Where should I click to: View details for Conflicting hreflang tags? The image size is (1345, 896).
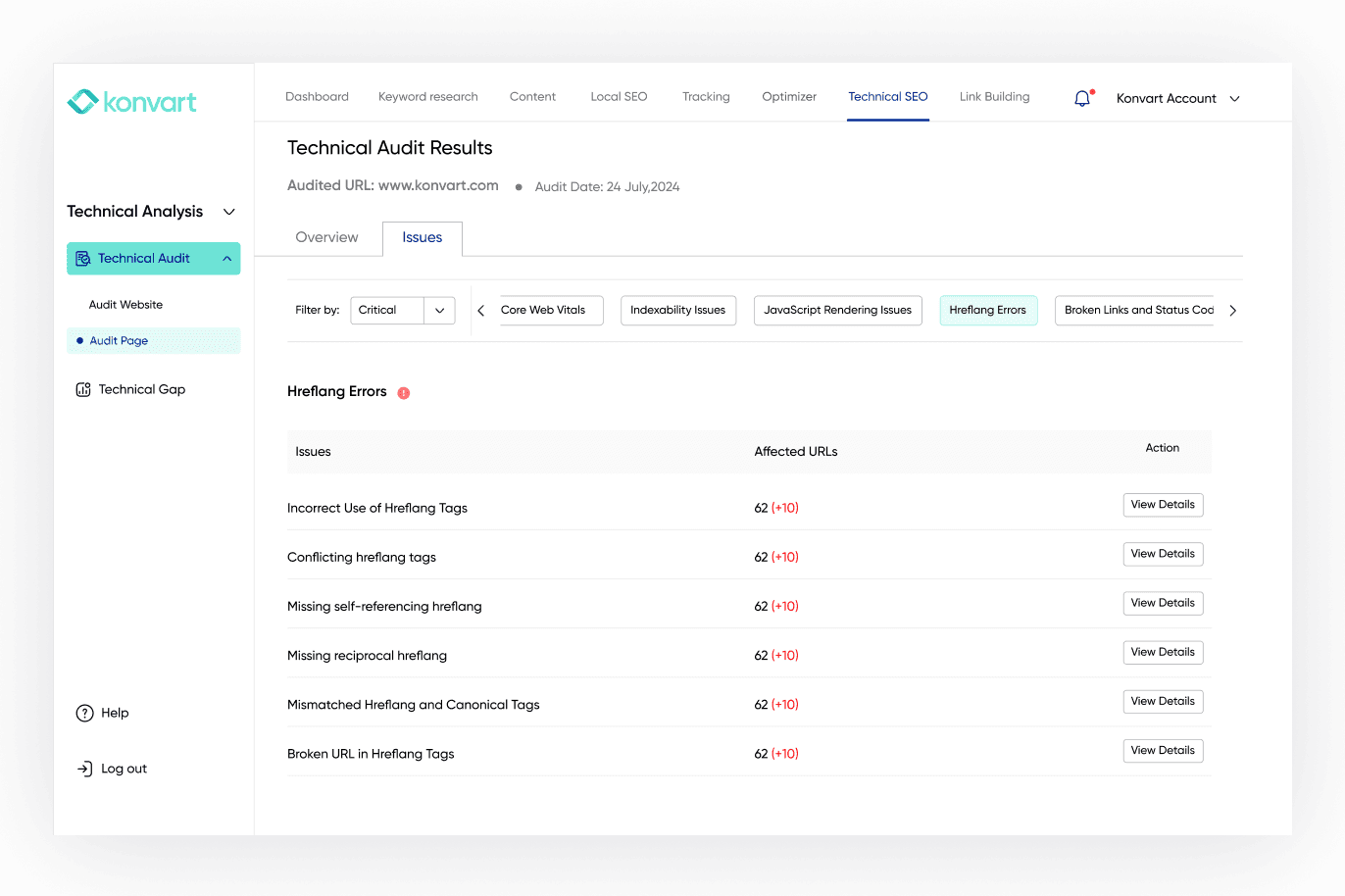click(x=1163, y=554)
